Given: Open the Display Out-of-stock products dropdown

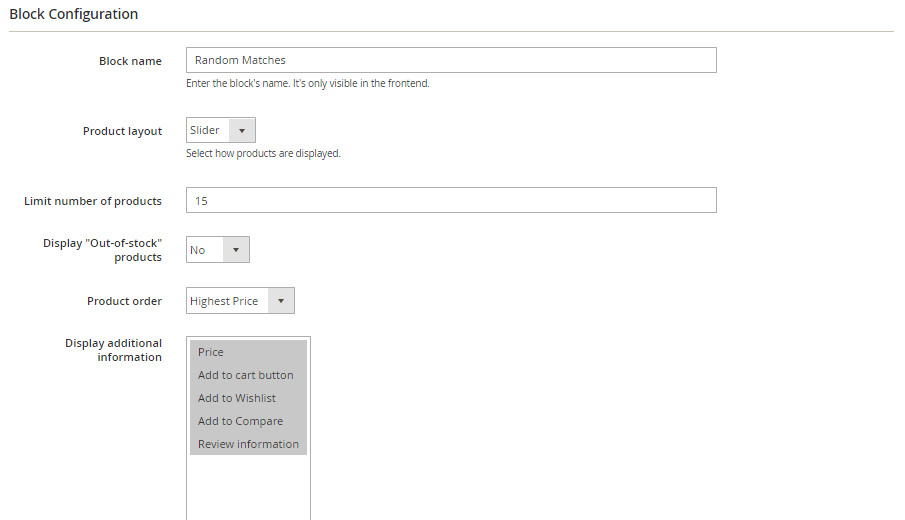Looking at the screenshot, I should [218, 250].
